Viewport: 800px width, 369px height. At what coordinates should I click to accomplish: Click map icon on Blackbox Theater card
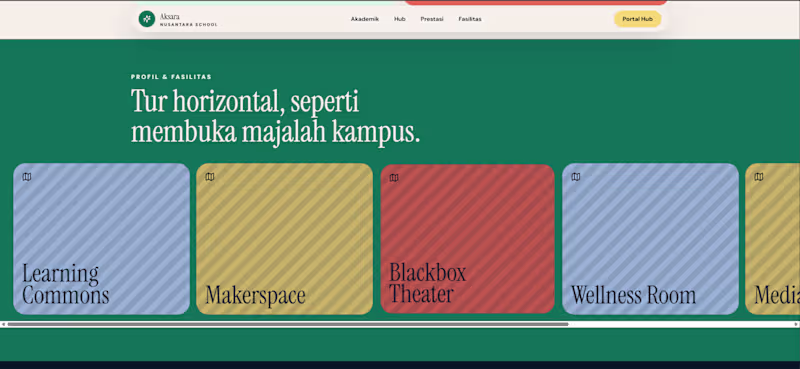pos(394,178)
